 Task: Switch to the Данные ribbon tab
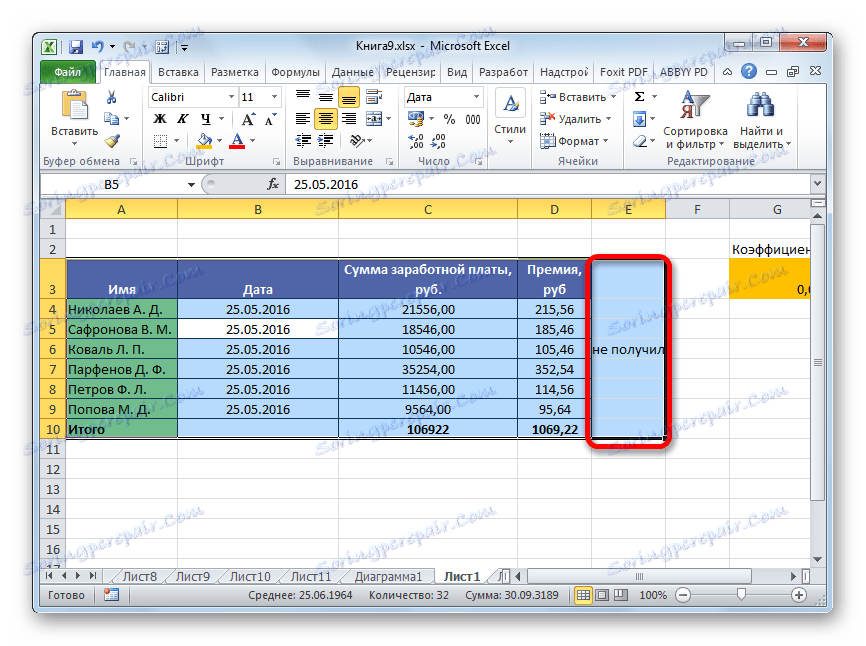click(x=352, y=72)
